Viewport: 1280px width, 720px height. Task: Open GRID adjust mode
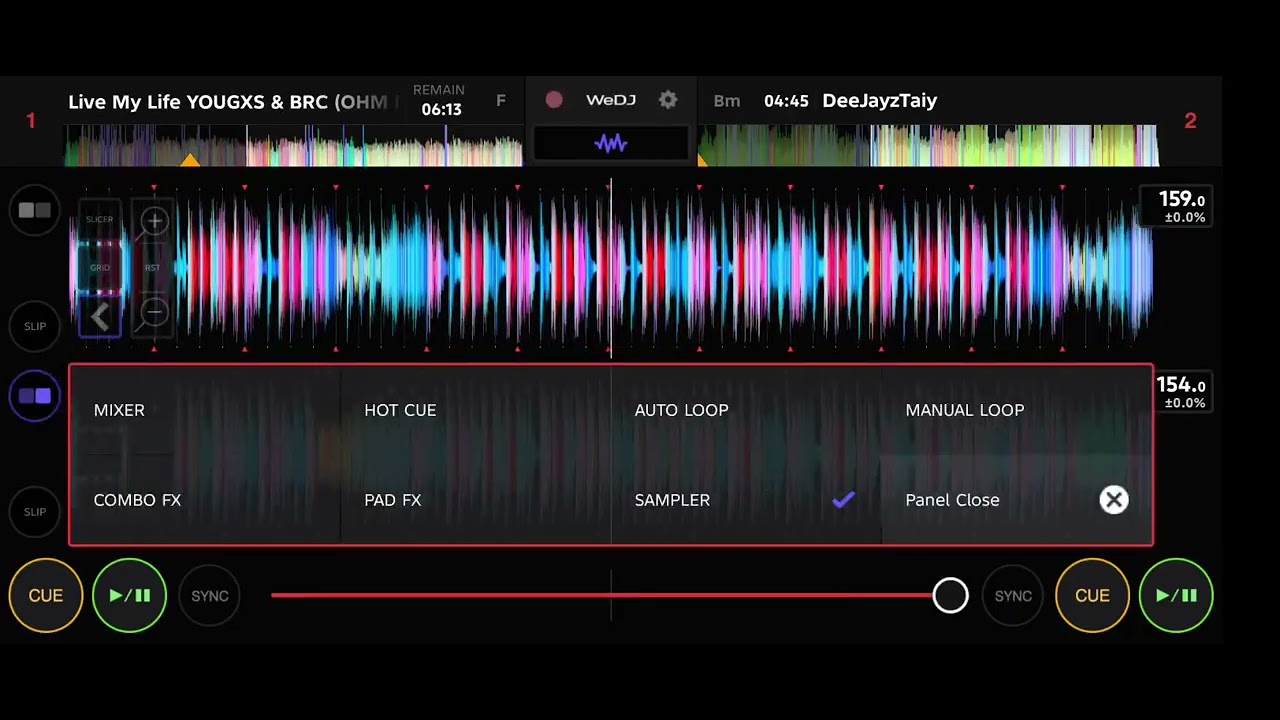tap(100, 268)
